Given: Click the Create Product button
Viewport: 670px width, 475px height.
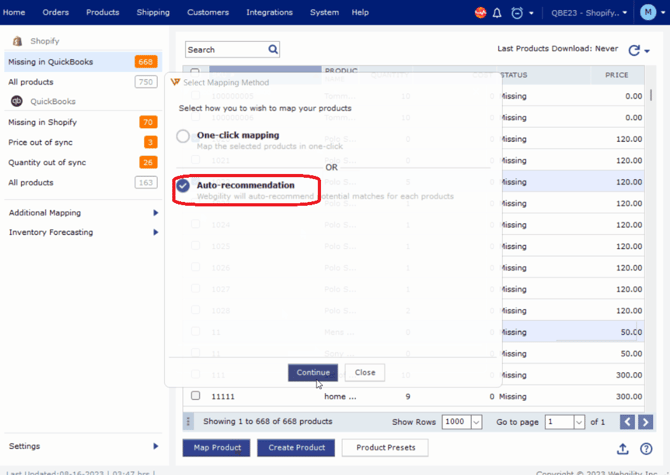Looking at the screenshot, I should click(296, 447).
